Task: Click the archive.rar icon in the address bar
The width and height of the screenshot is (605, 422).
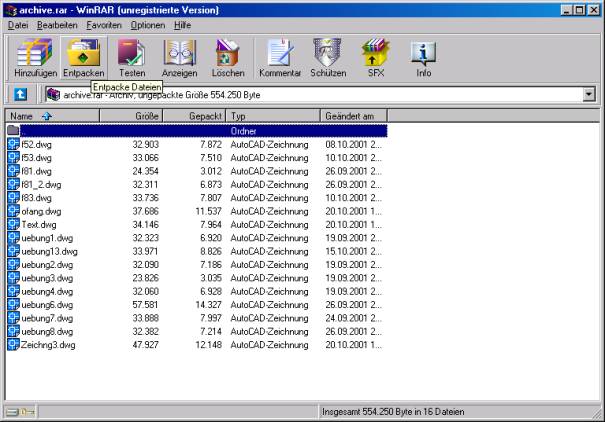Action: [53, 95]
